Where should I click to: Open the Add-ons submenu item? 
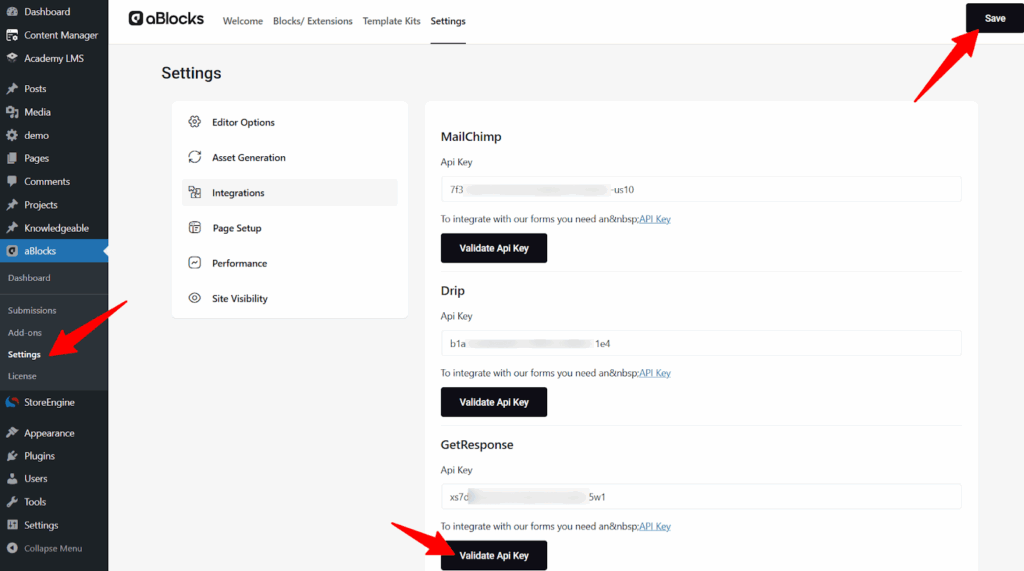pyautogui.click(x=25, y=333)
